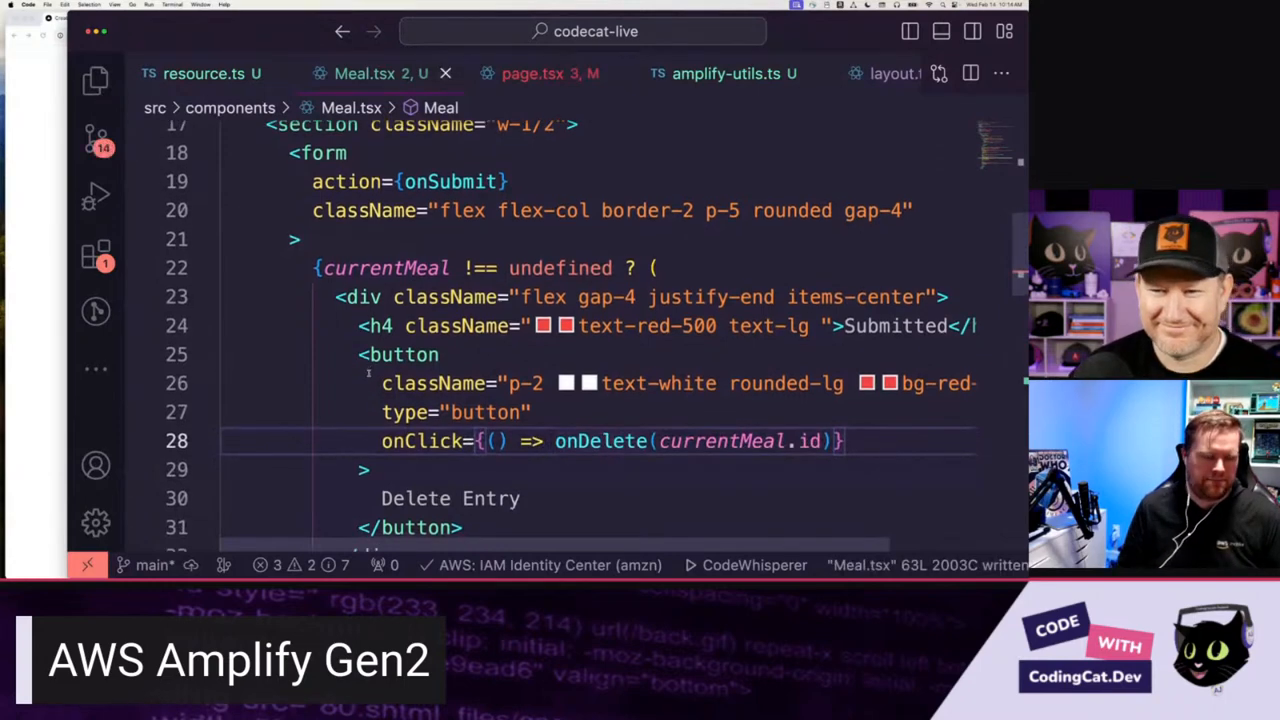1280x720 pixels.
Task: Show additional views via the ellipsis icon
Action: (96, 369)
